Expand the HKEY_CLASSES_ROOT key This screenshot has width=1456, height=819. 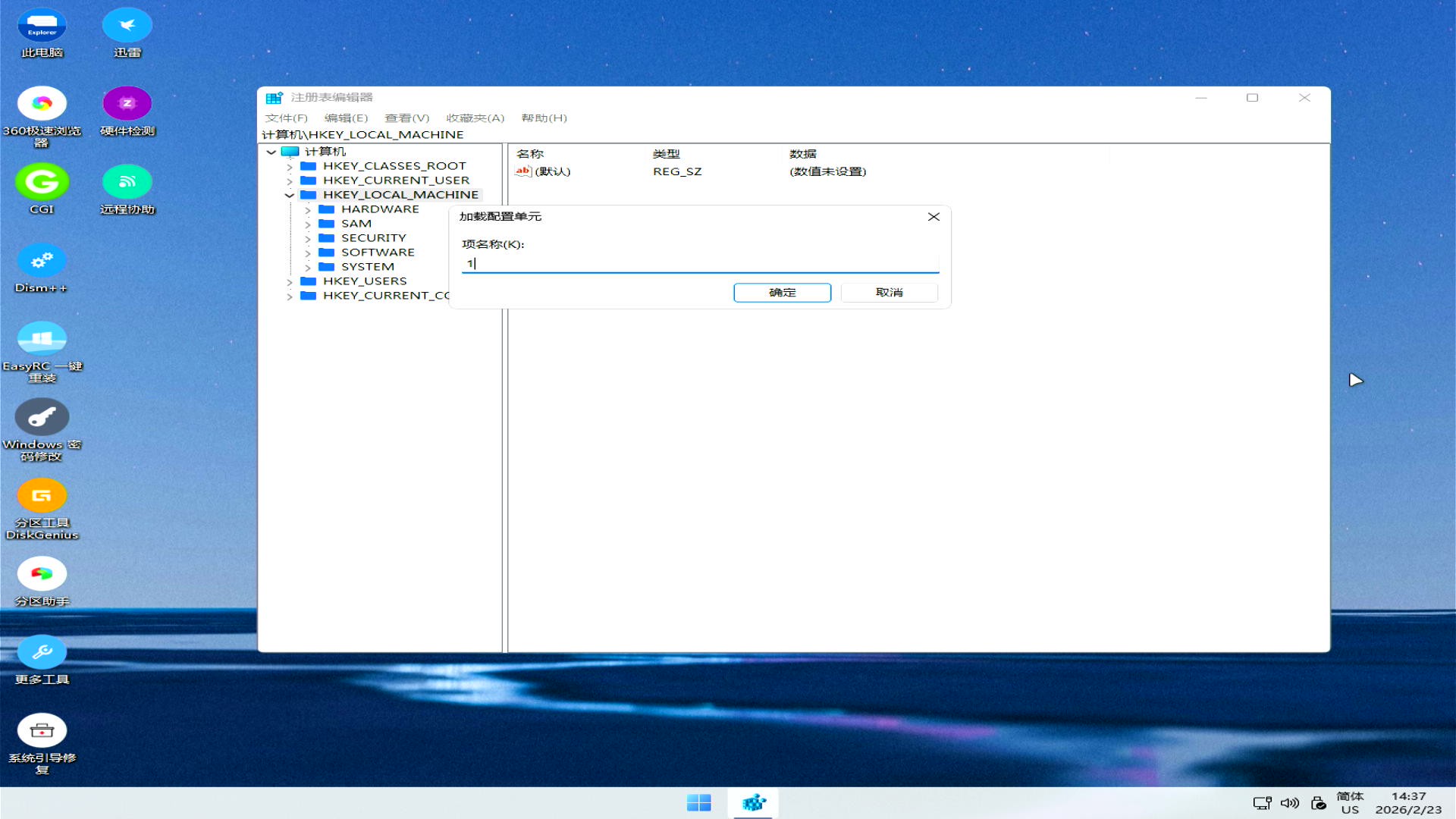(289, 166)
